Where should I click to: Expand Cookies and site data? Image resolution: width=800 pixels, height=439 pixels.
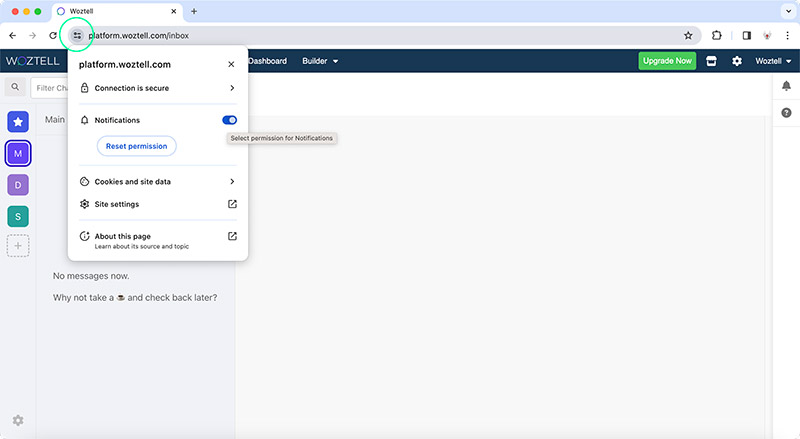coord(158,182)
